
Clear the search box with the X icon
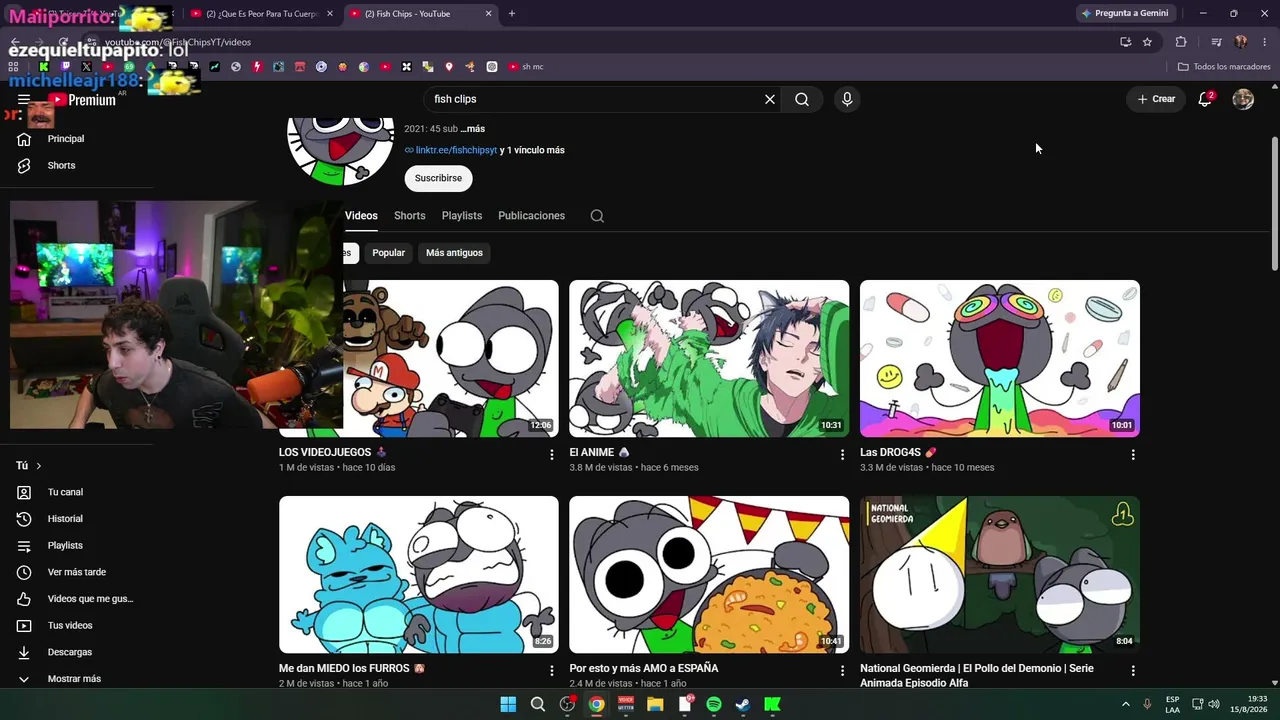[x=770, y=99]
